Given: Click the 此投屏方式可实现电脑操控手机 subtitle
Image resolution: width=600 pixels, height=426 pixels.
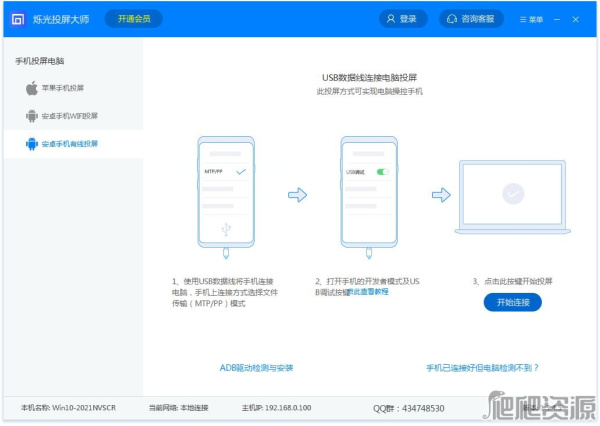Looking at the screenshot, I should 369,91.
